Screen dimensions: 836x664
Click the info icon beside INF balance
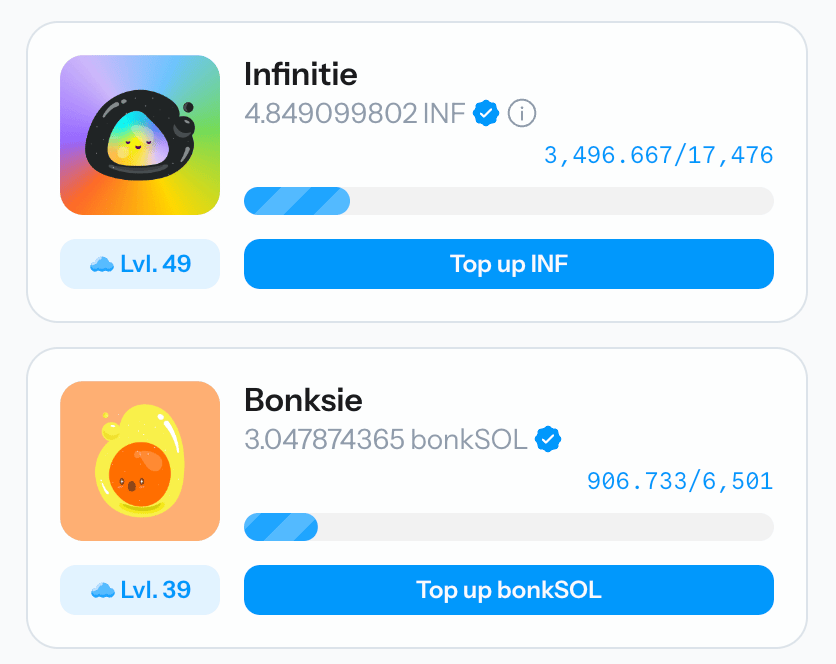pos(522,114)
